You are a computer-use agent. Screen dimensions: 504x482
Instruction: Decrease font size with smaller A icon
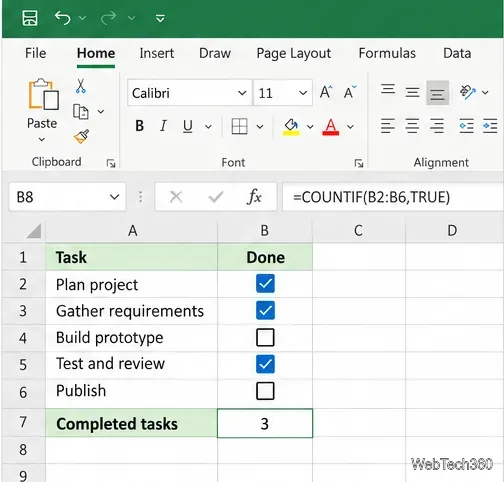[350, 92]
